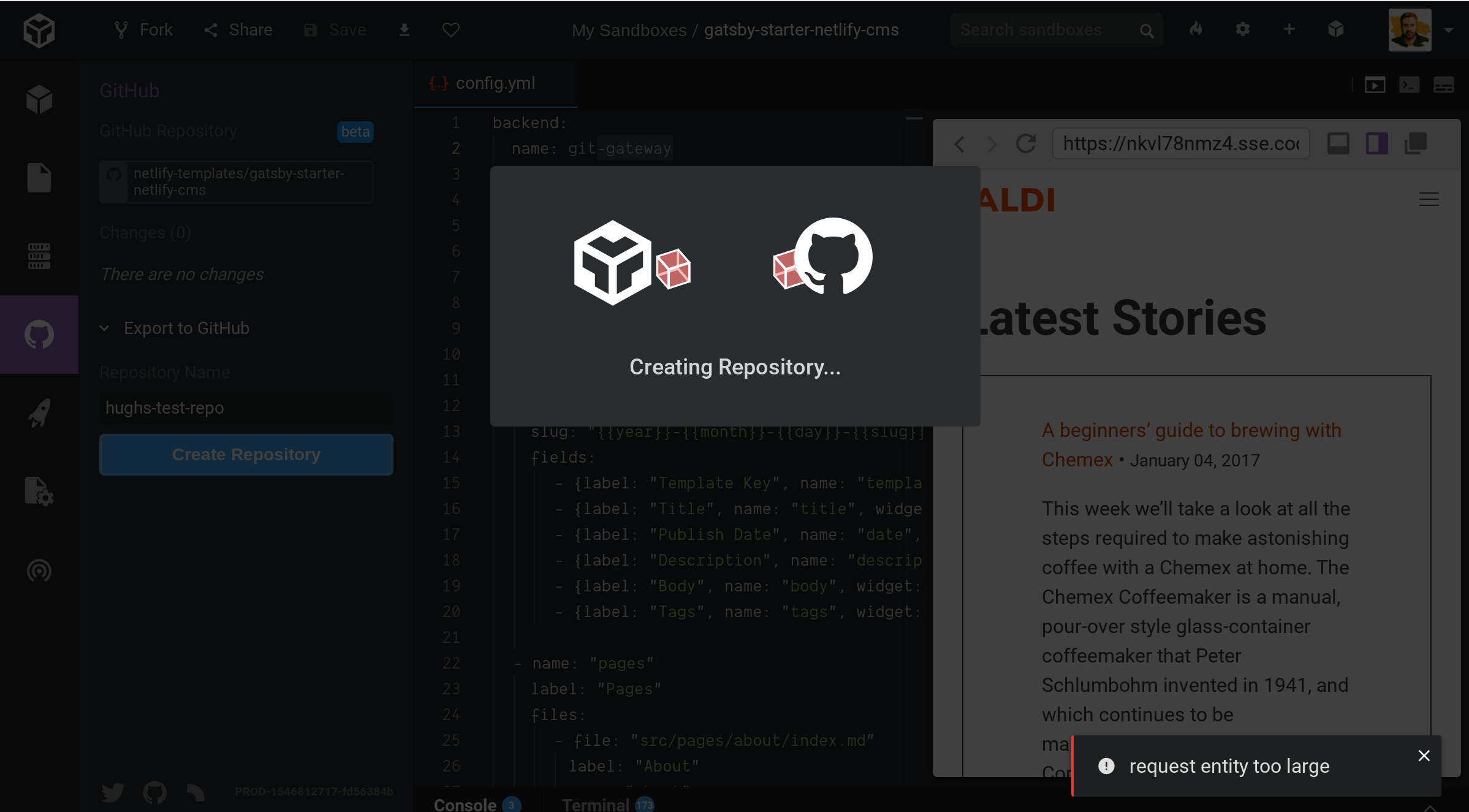Screen dimensions: 1469x812
Task: Like the sandbox with the heart icon
Action: [451, 30]
